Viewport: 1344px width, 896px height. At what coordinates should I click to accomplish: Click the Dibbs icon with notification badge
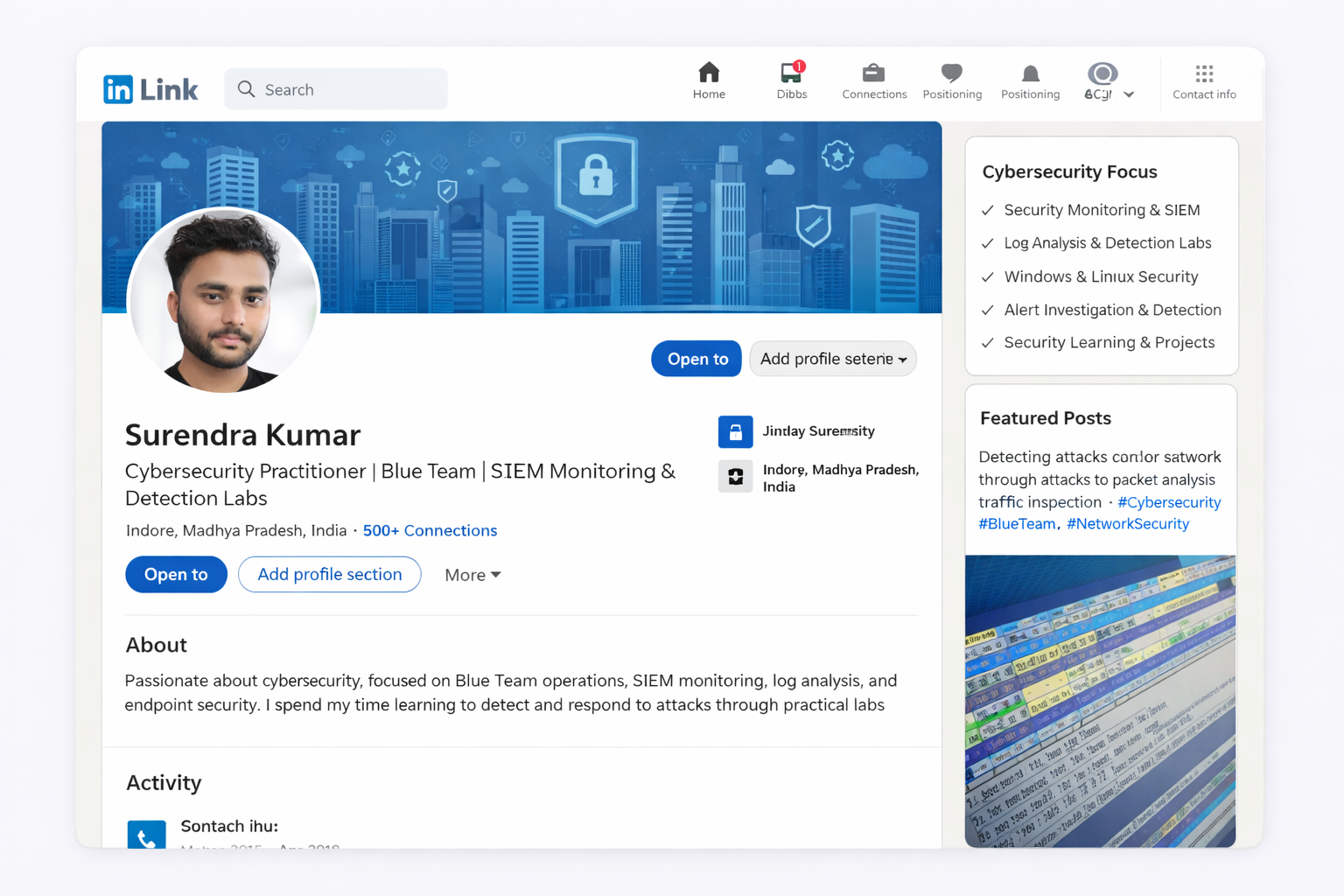coord(791,73)
